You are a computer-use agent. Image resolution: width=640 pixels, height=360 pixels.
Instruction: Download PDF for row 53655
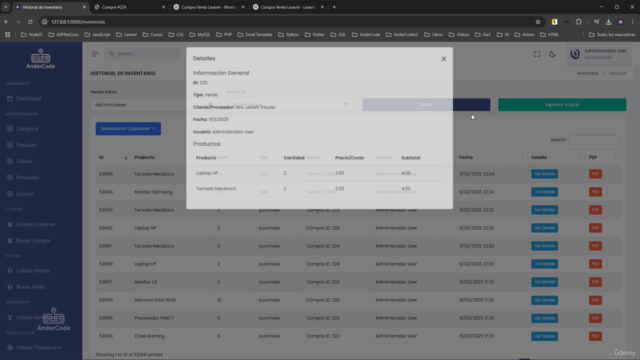pos(595,318)
